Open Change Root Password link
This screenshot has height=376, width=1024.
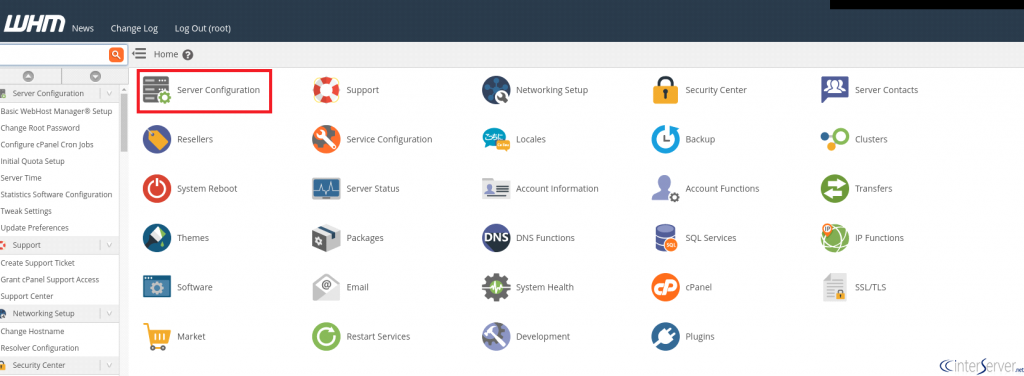pyautogui.click(x=40, y=128)
